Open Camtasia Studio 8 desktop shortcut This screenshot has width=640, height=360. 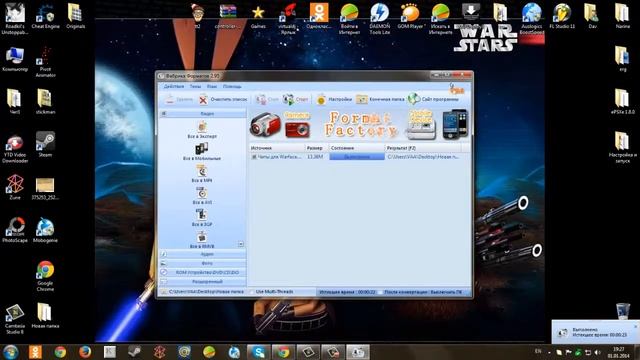(15, 320)
